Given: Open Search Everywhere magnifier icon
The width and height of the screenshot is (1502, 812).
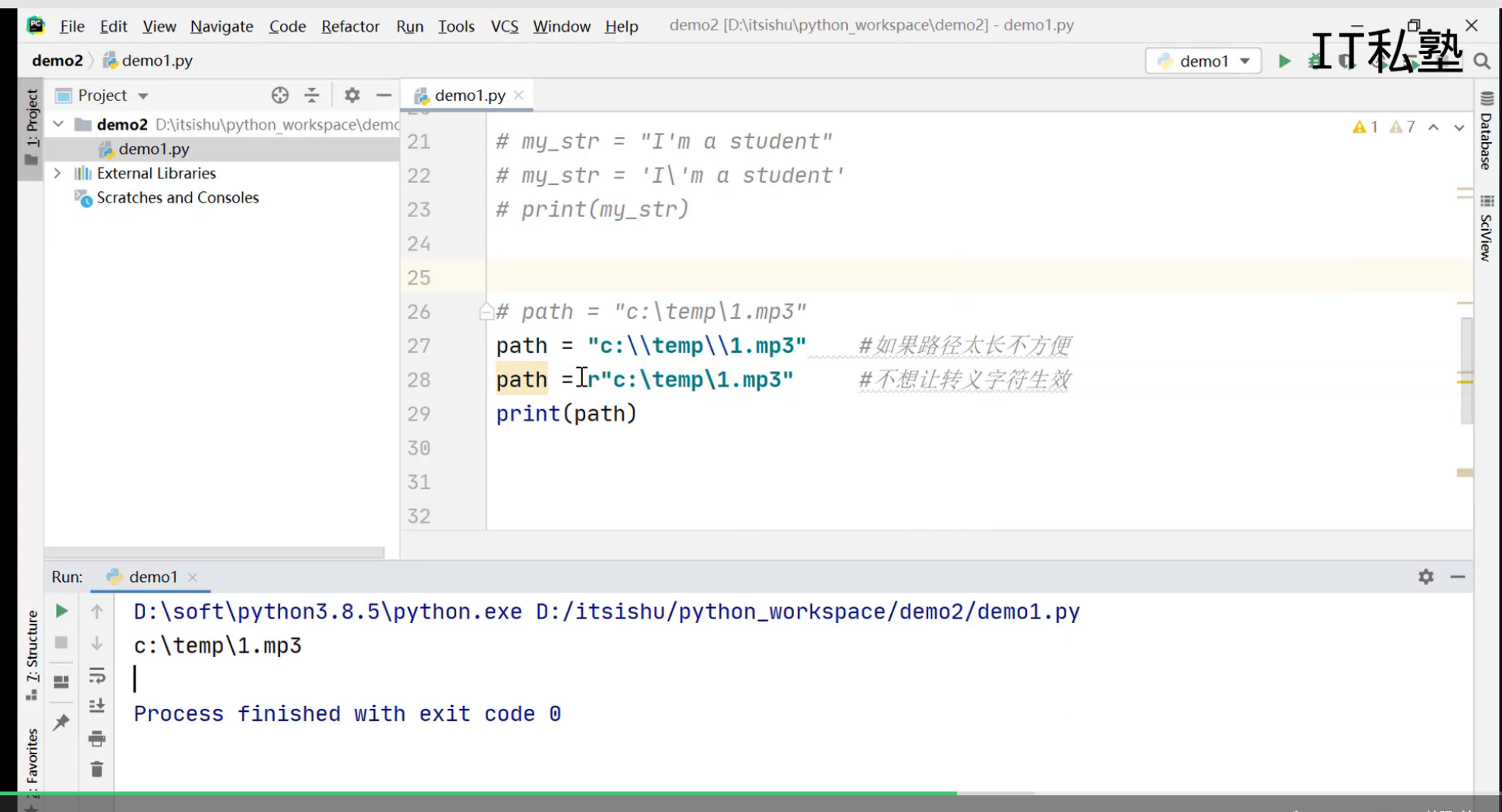Looking at the screenshot, I should pyautogui.click(x=1482, y=61).
